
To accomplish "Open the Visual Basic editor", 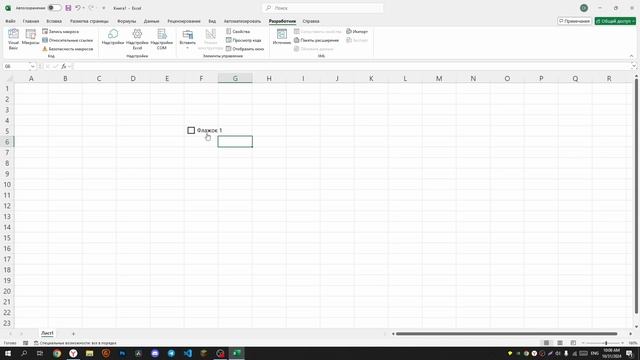I will (13, 40).
